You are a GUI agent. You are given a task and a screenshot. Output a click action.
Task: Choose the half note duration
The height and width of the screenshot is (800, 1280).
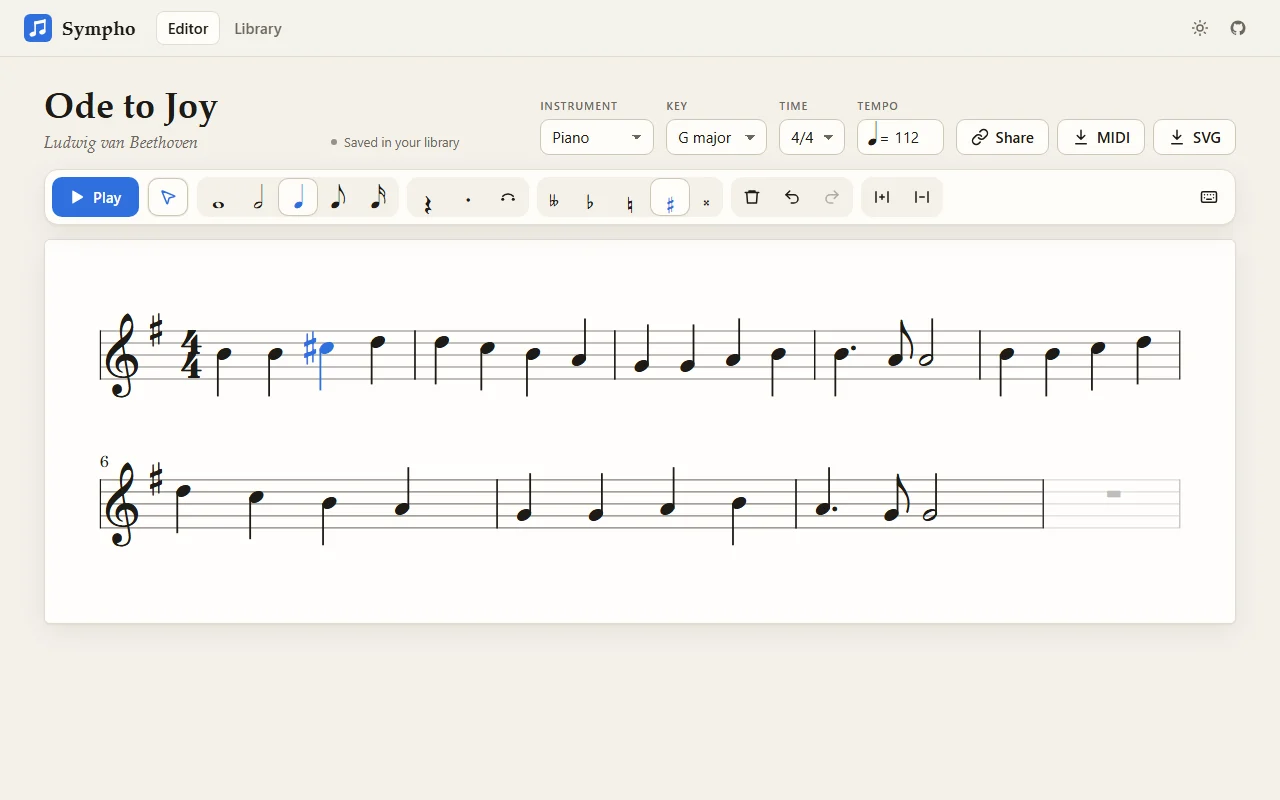click(x=258, y=198)
